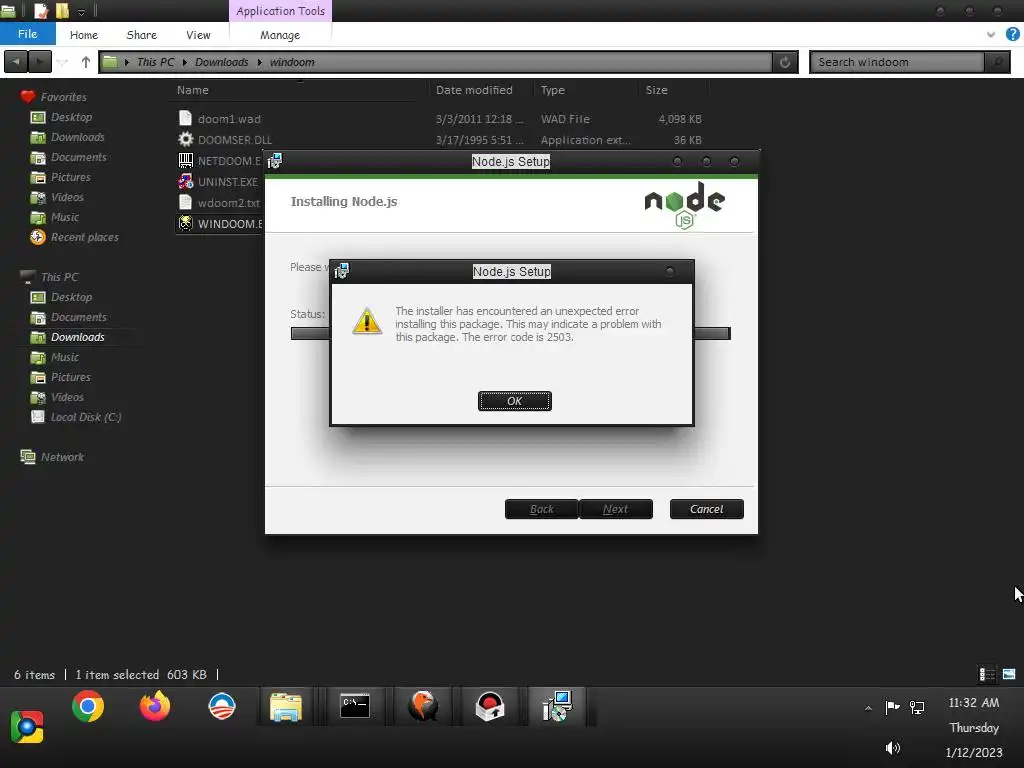The image size is (1024, 768).
Task: Select the NETDOOM executable icon
Action: coord(185,160)
